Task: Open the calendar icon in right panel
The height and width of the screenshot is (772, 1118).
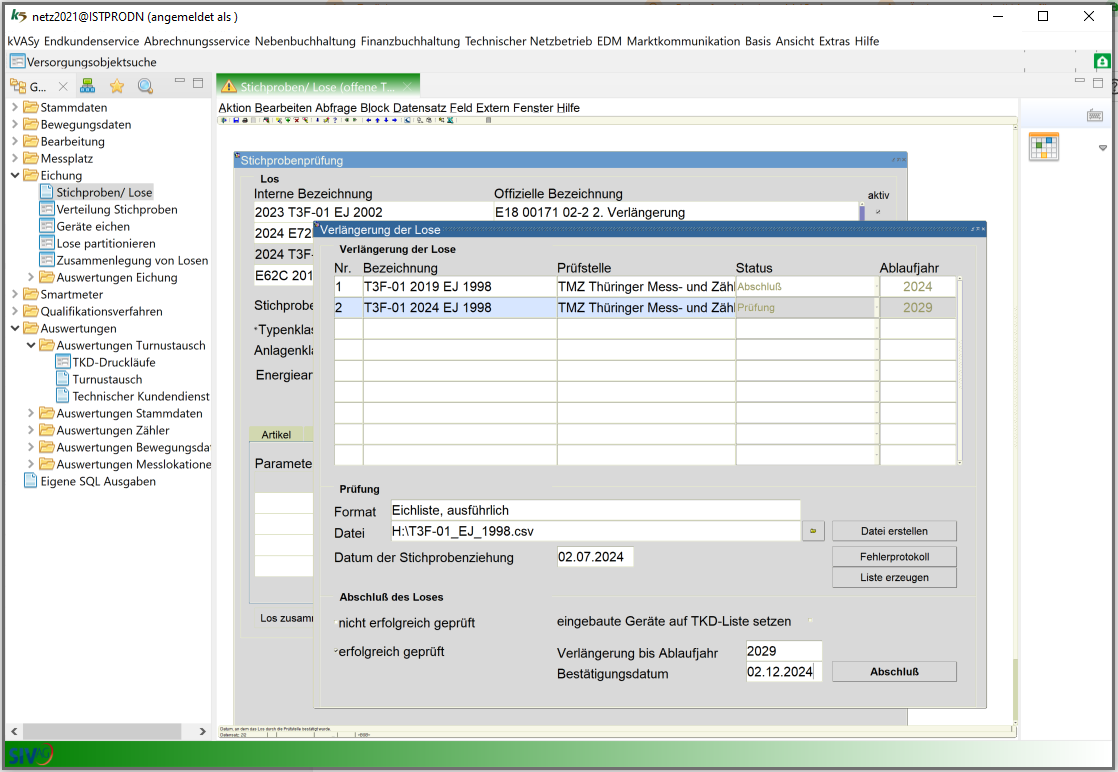Action: 1044,147
